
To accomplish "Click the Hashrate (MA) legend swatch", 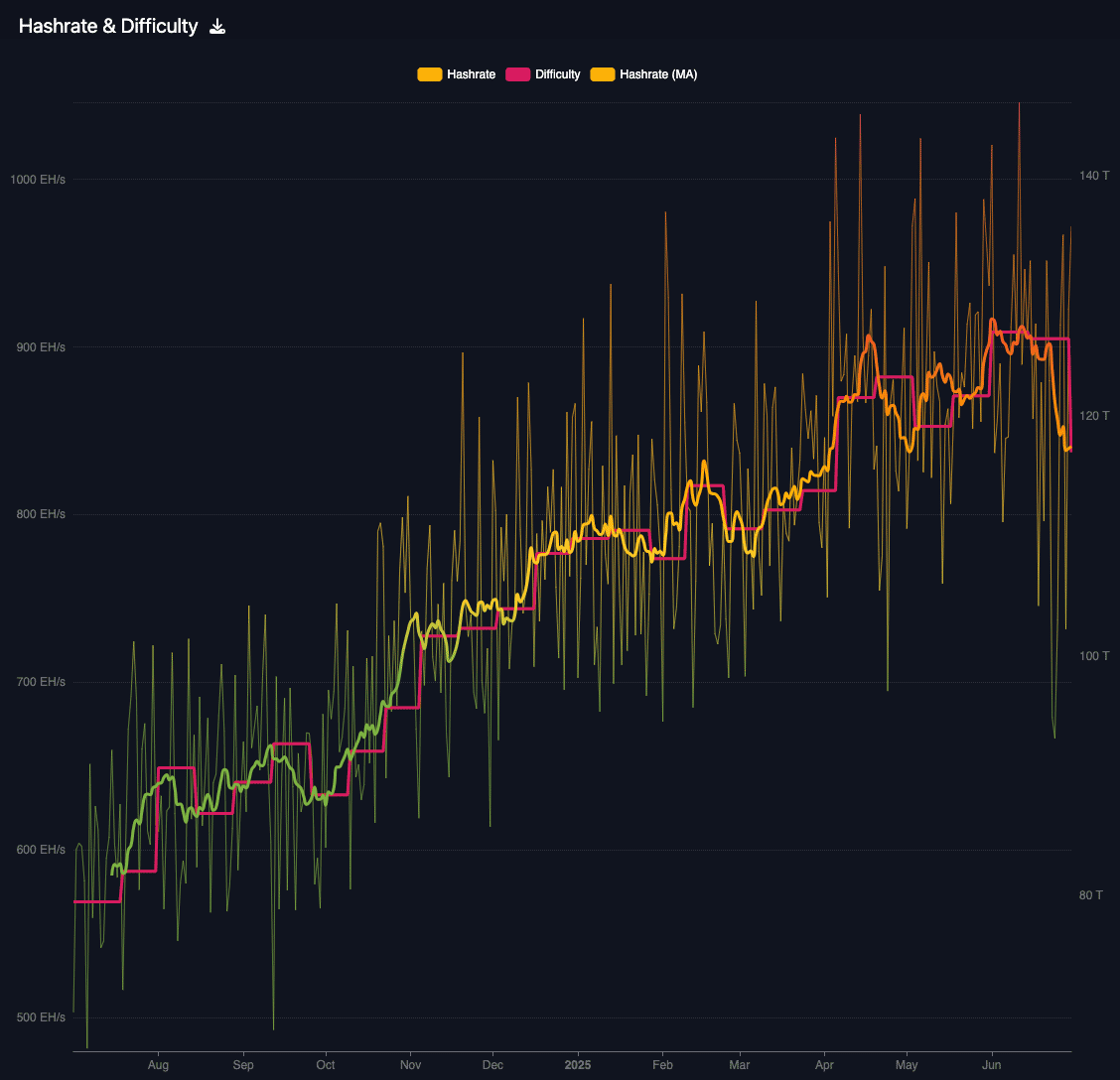I will [x=603, y=73].
